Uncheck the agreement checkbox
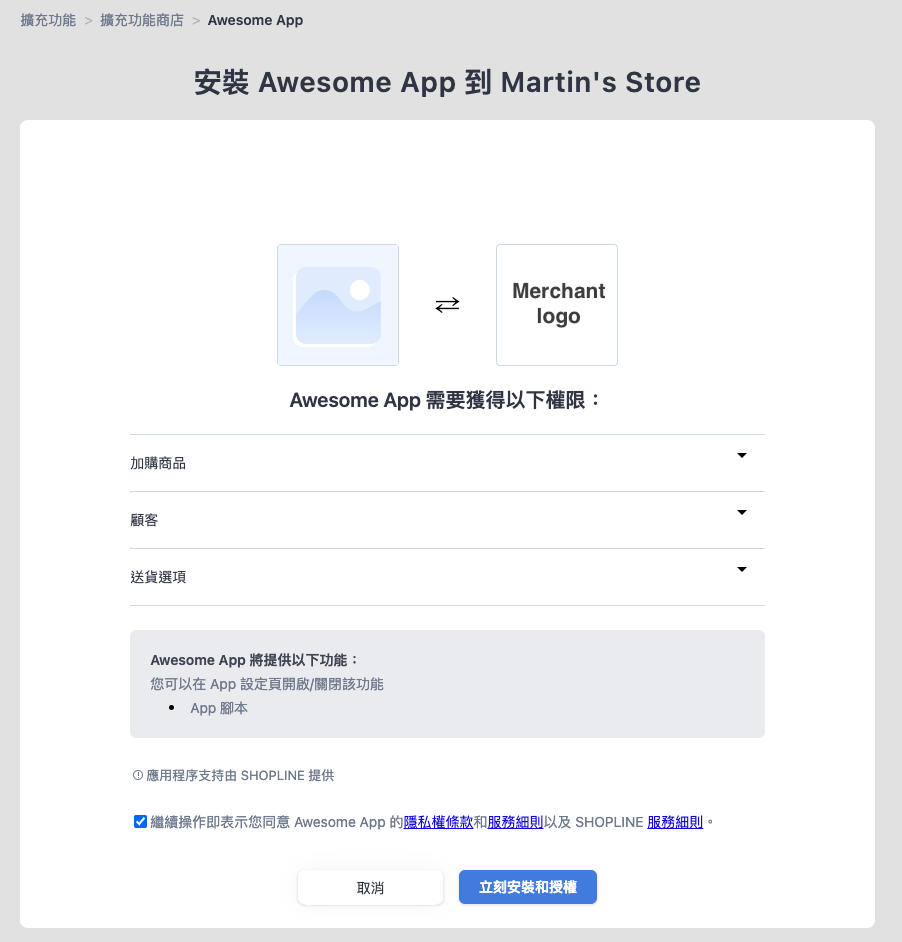This screenshot has height=942, width=902. [140, 821]
